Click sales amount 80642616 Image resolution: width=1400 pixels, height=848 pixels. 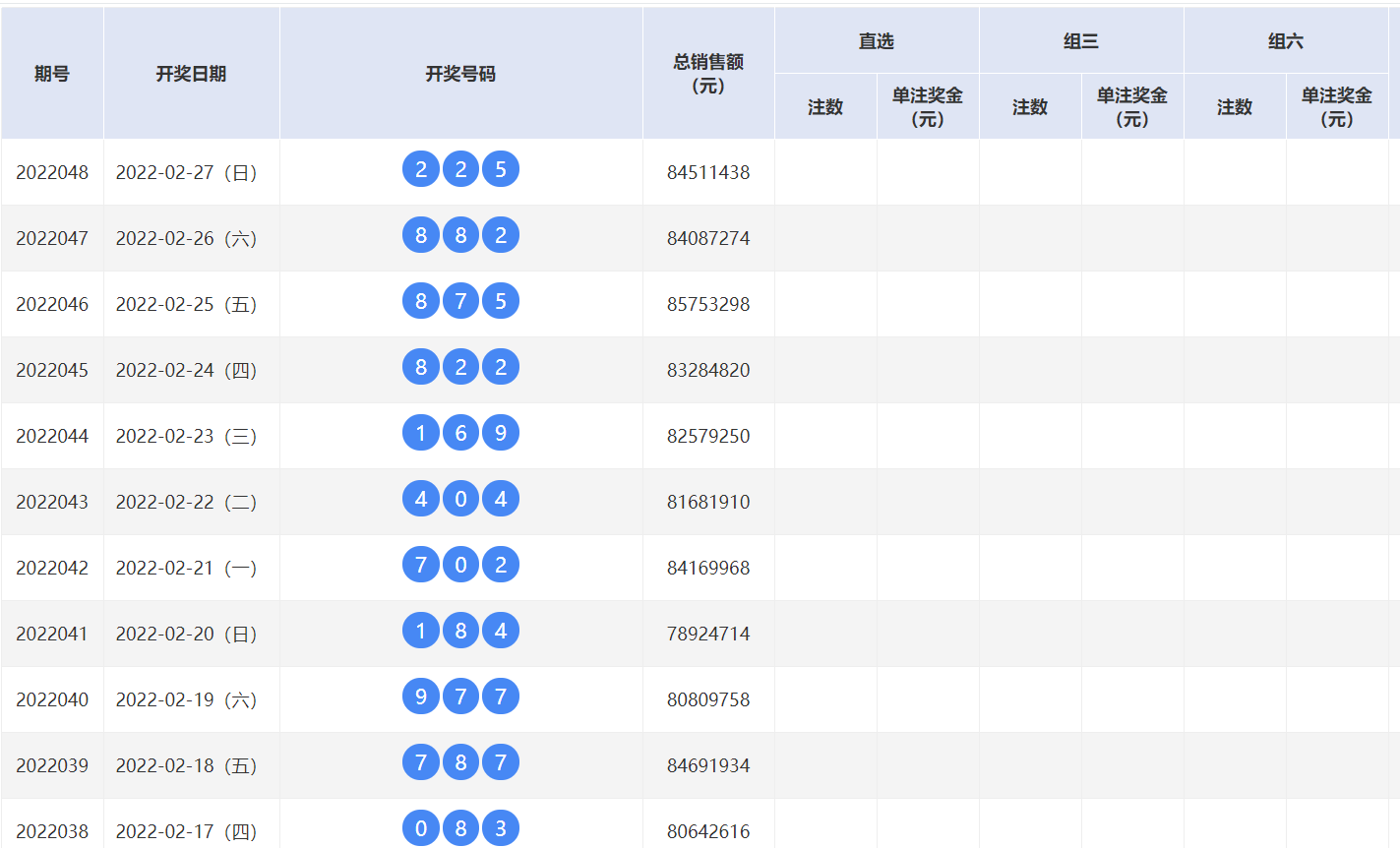click(708, 831)
